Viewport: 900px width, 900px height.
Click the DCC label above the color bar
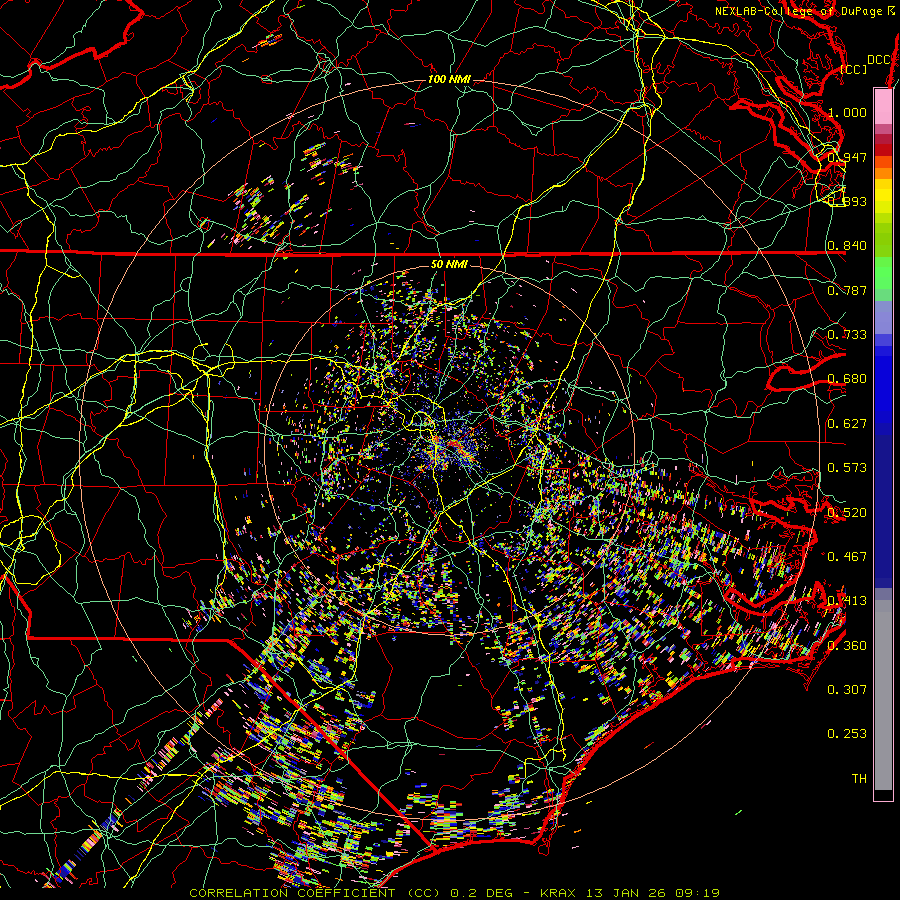click(878, 59)
